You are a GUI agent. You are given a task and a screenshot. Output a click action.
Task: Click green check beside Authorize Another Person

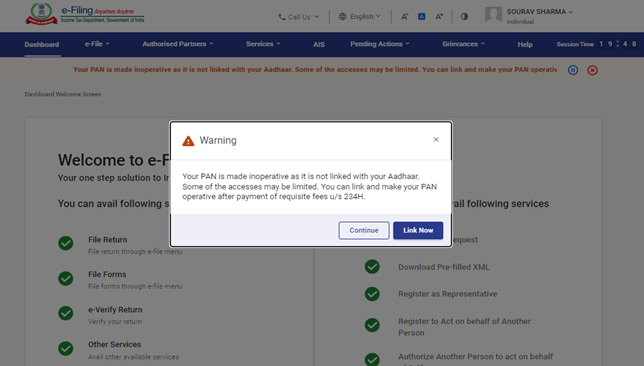[372, 359]
